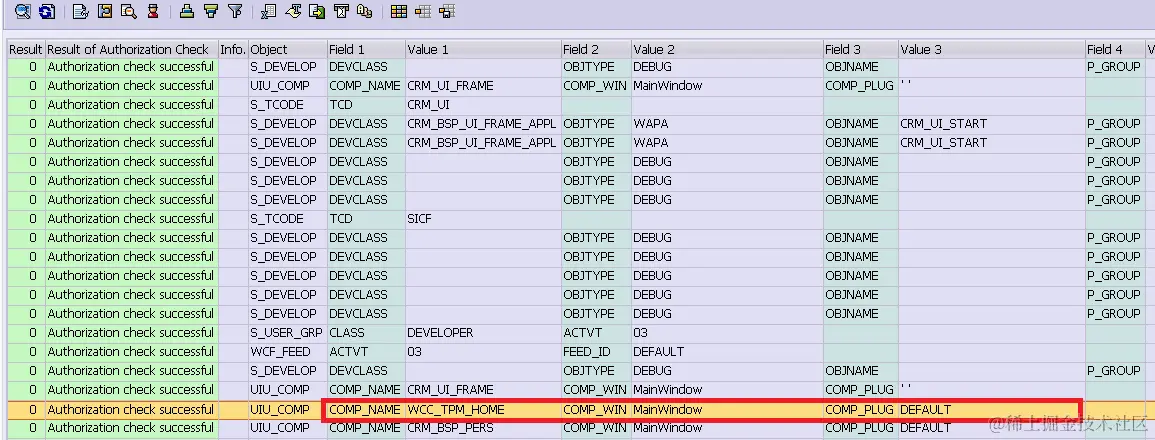Click TCD field in the SICF row

(x=366, y=219)
